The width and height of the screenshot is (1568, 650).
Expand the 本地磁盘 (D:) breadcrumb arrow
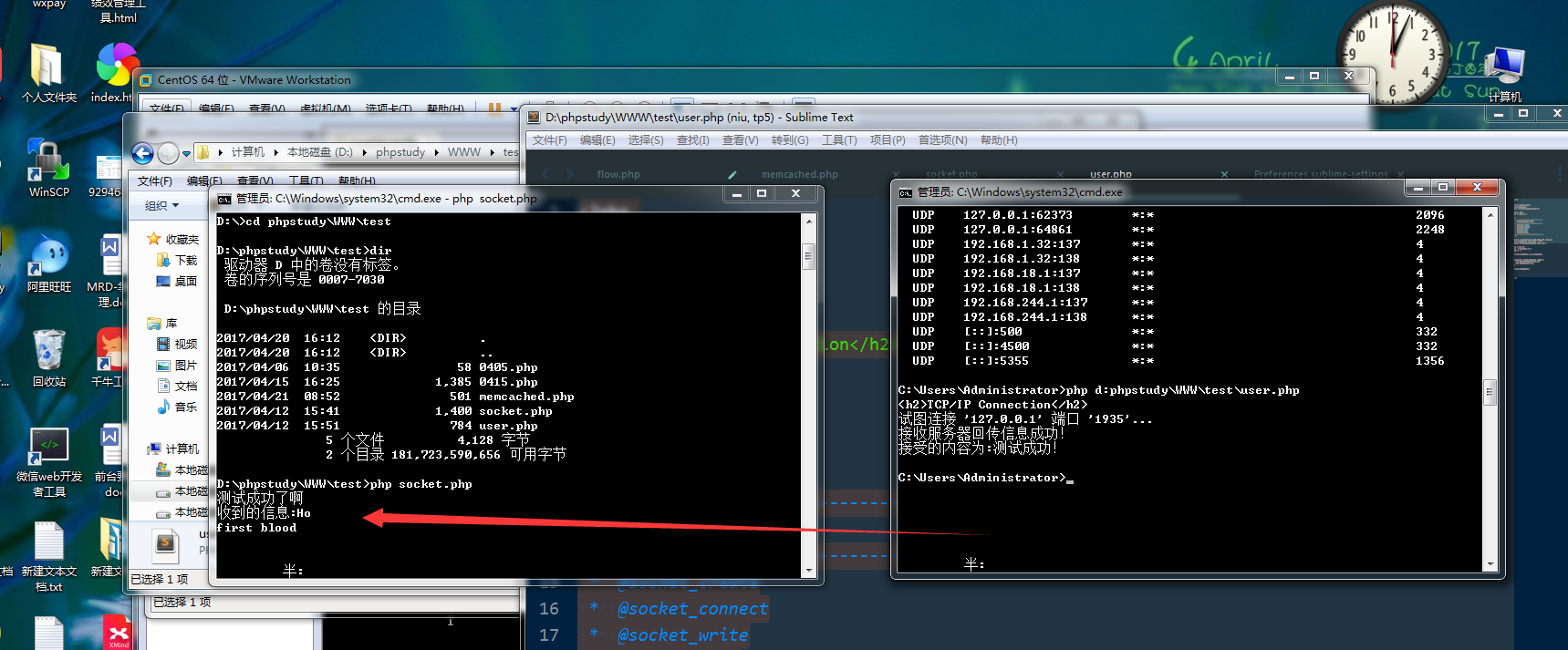[x=364, y=152]
